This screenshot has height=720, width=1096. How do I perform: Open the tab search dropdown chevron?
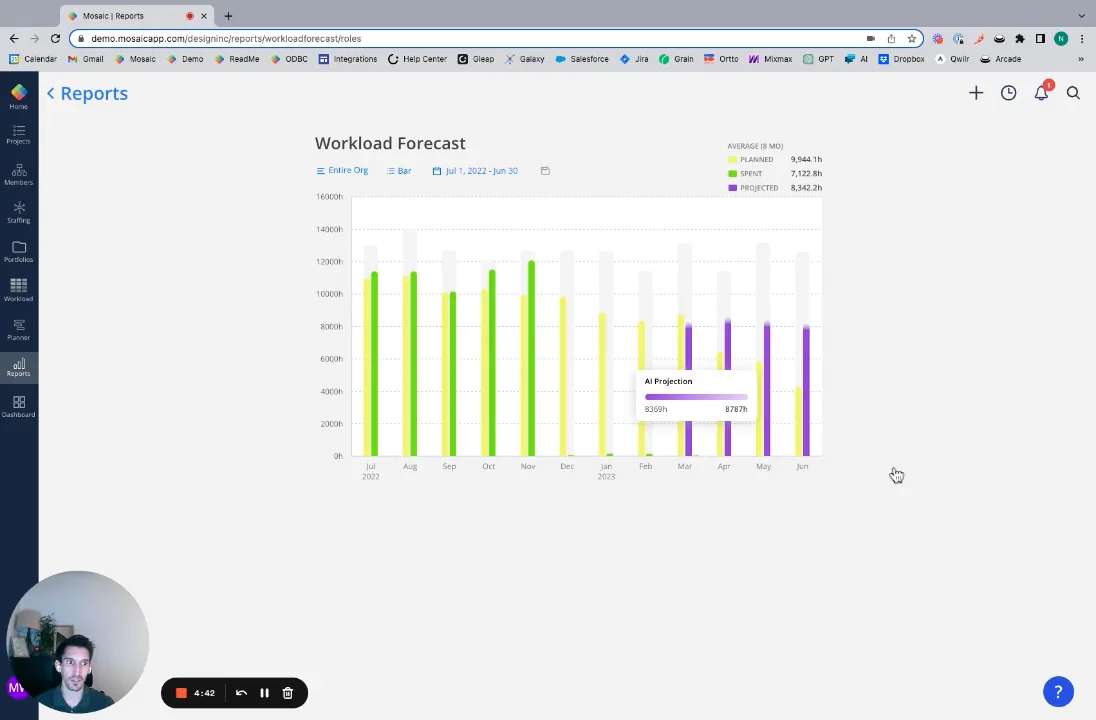1081,15
